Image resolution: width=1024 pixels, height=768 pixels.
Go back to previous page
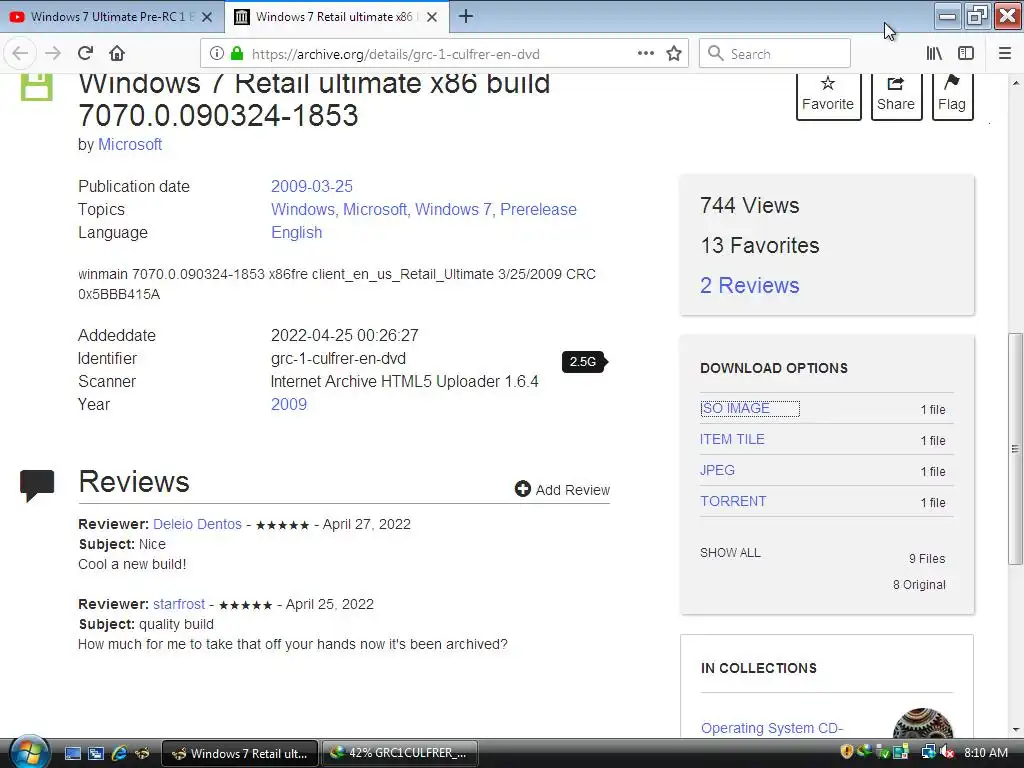[20, 54]
